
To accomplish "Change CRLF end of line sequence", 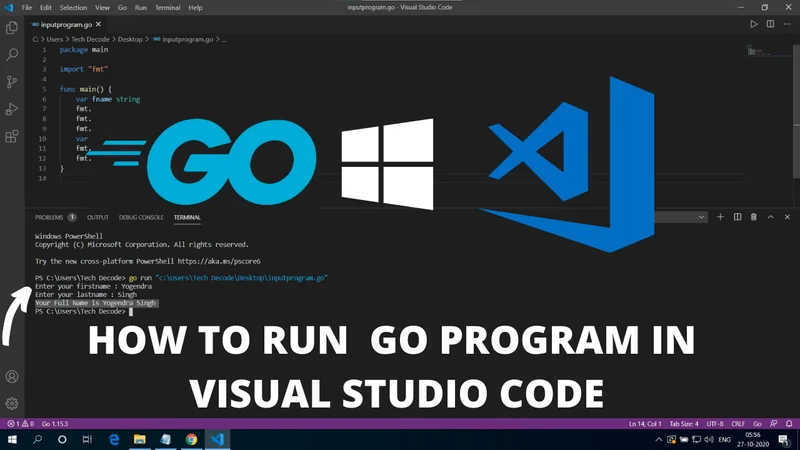I will coord(738,423).
